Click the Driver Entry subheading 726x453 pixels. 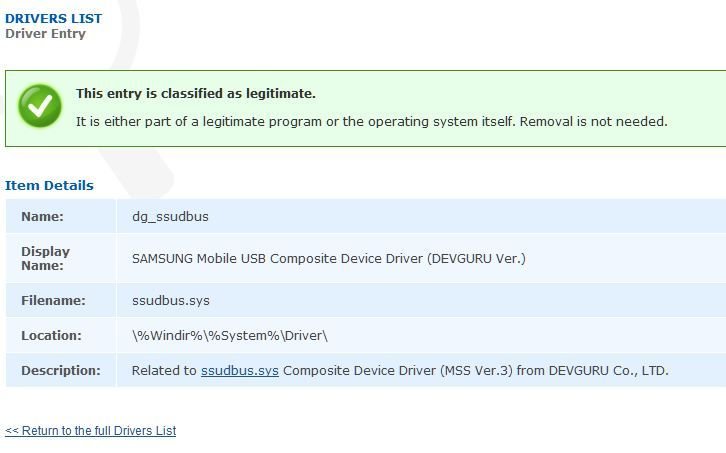tap(45, 34)
